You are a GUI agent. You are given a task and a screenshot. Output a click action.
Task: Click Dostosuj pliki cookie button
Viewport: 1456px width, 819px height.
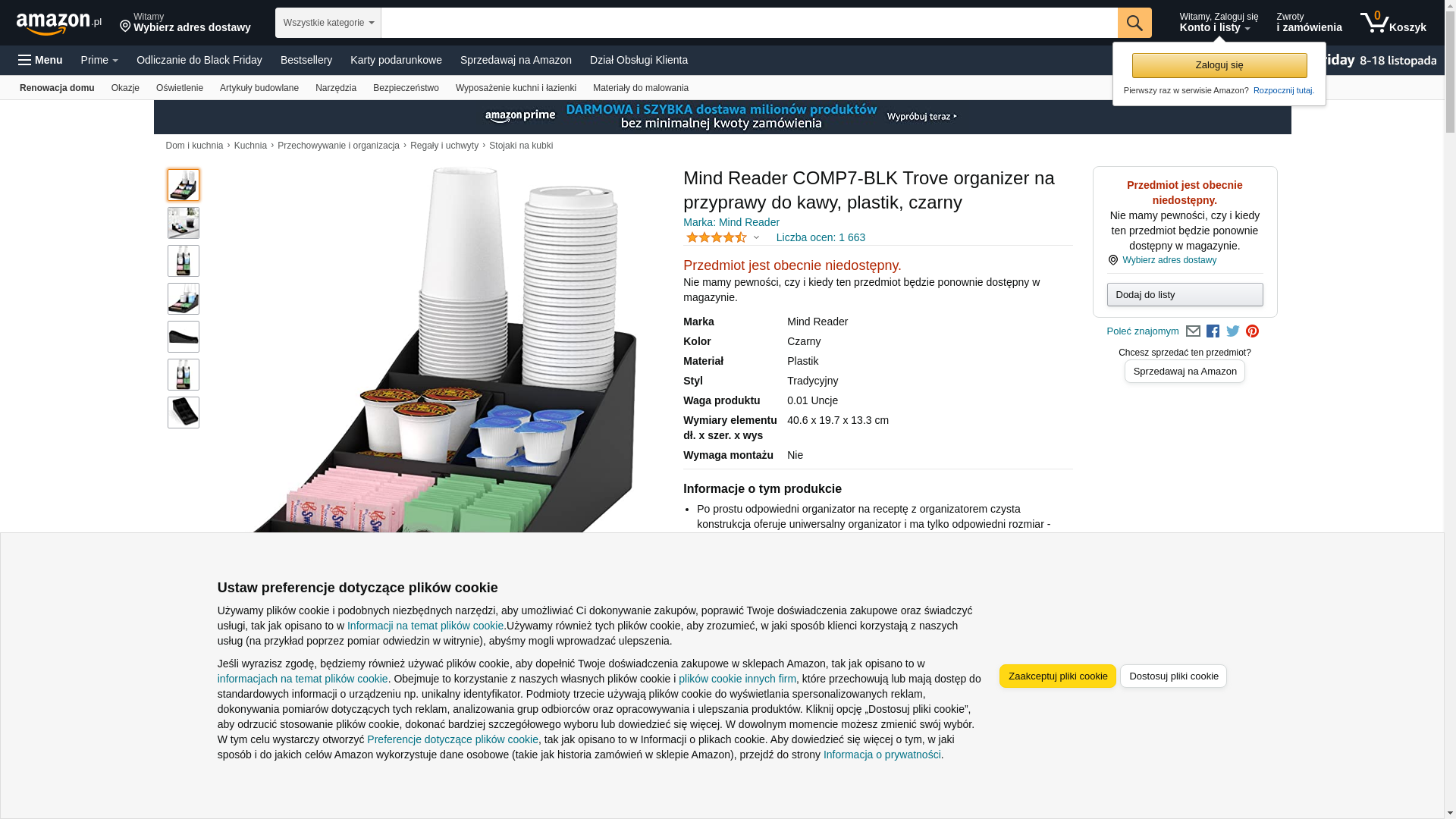pos(1173,676)
